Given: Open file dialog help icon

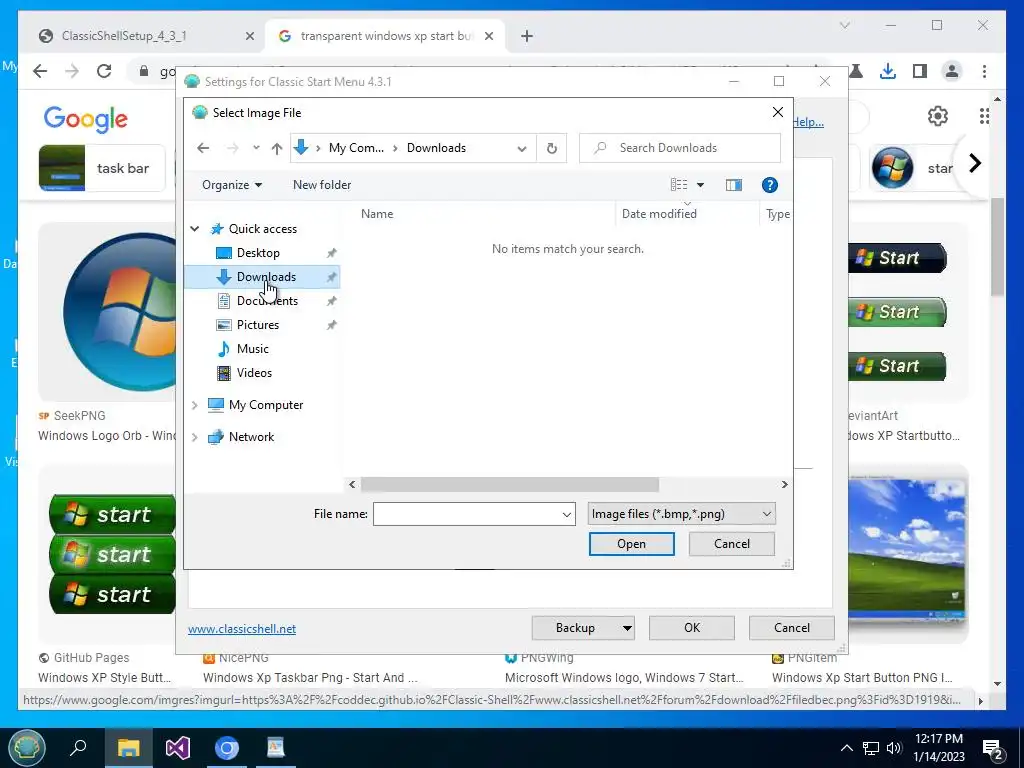Looking at the screenshot, I should (770, 185).
